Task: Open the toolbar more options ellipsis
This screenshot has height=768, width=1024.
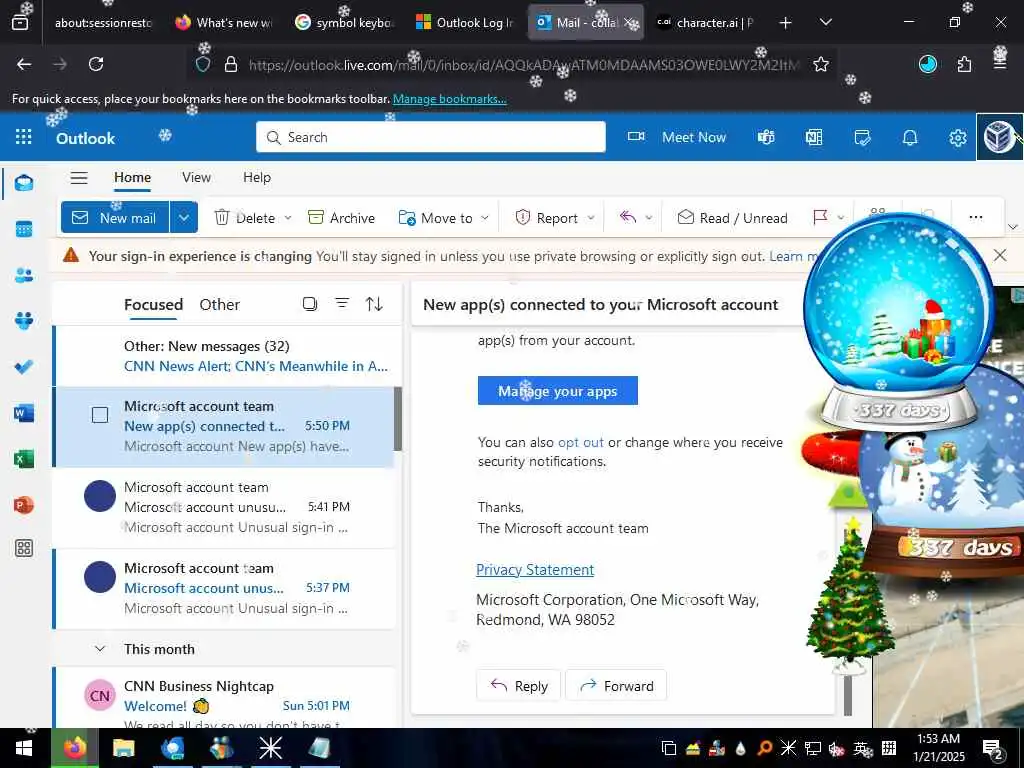Action: point(976,217)
